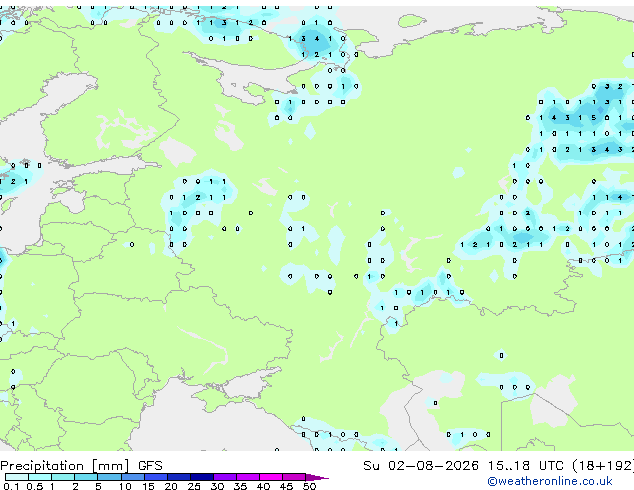Click the "40" legend scale label
This screenshot has width=634, height=490.
[263, 486]
